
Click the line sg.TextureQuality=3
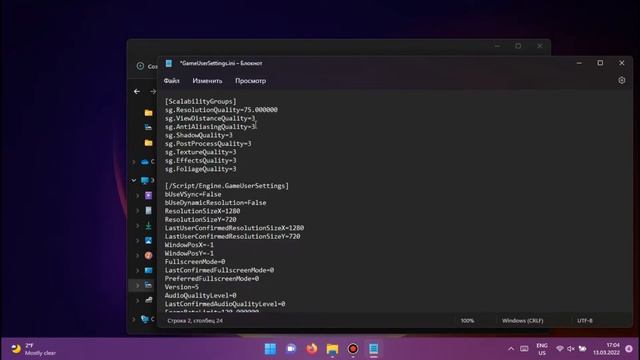tap(200, 152)
